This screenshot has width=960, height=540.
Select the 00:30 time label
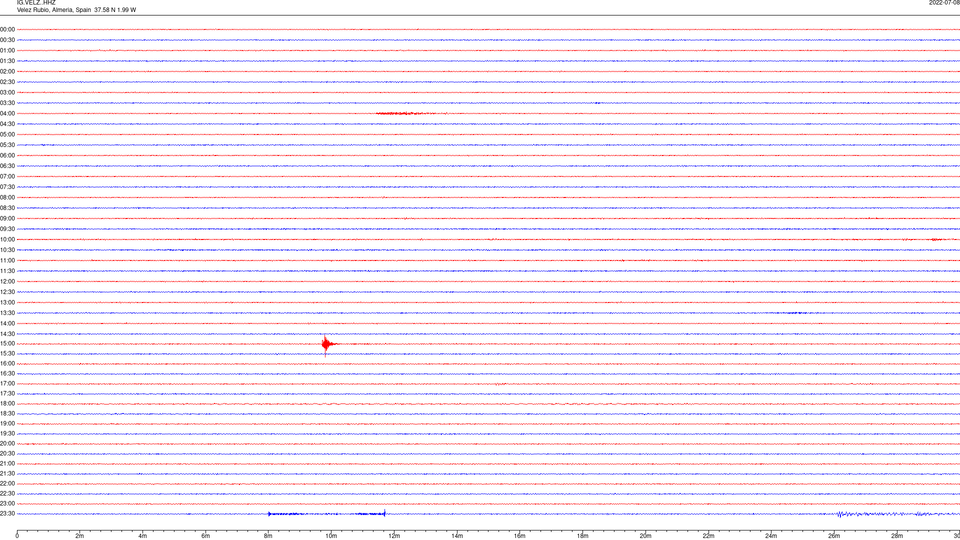pos(7,40)
